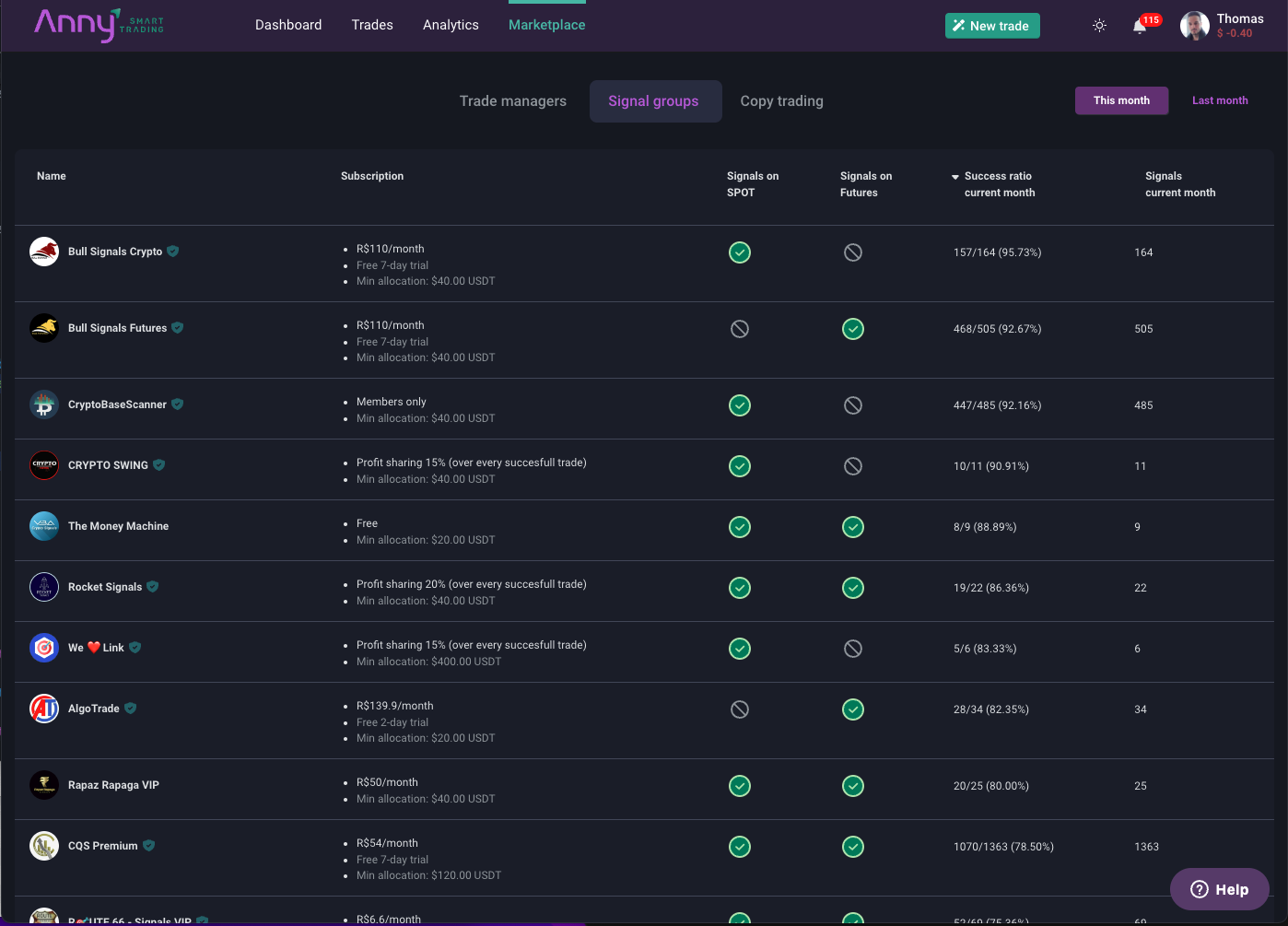The width and height of the screenshot is (1288, 926).
Task: Open Help from the bottom corner
Action: tap(1218, 888)
